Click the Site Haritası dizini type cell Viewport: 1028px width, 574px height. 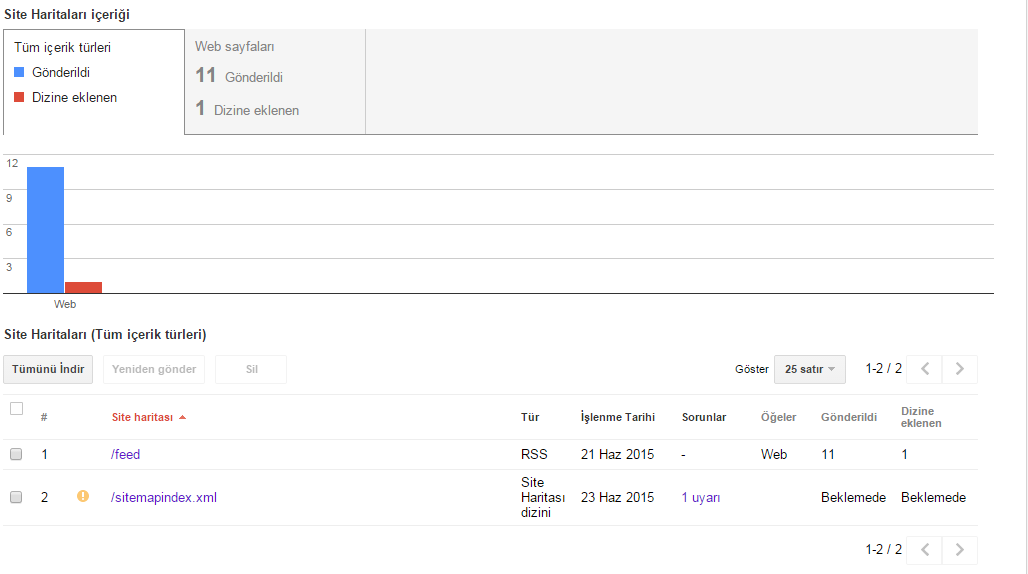tap(542, 497)
